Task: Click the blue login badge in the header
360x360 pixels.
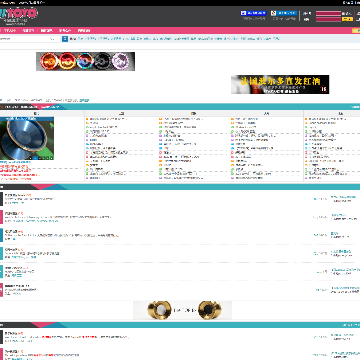Action: (x=253, y=13)
